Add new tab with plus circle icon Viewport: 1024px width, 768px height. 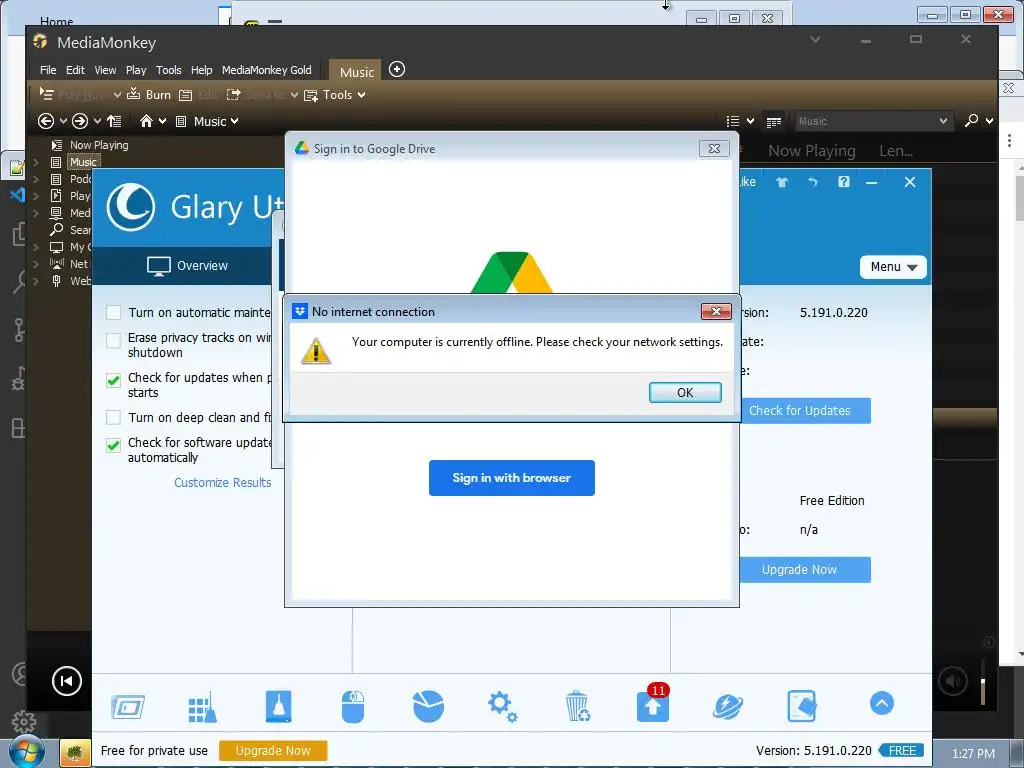pyautogui.click(x=396, y=69)
